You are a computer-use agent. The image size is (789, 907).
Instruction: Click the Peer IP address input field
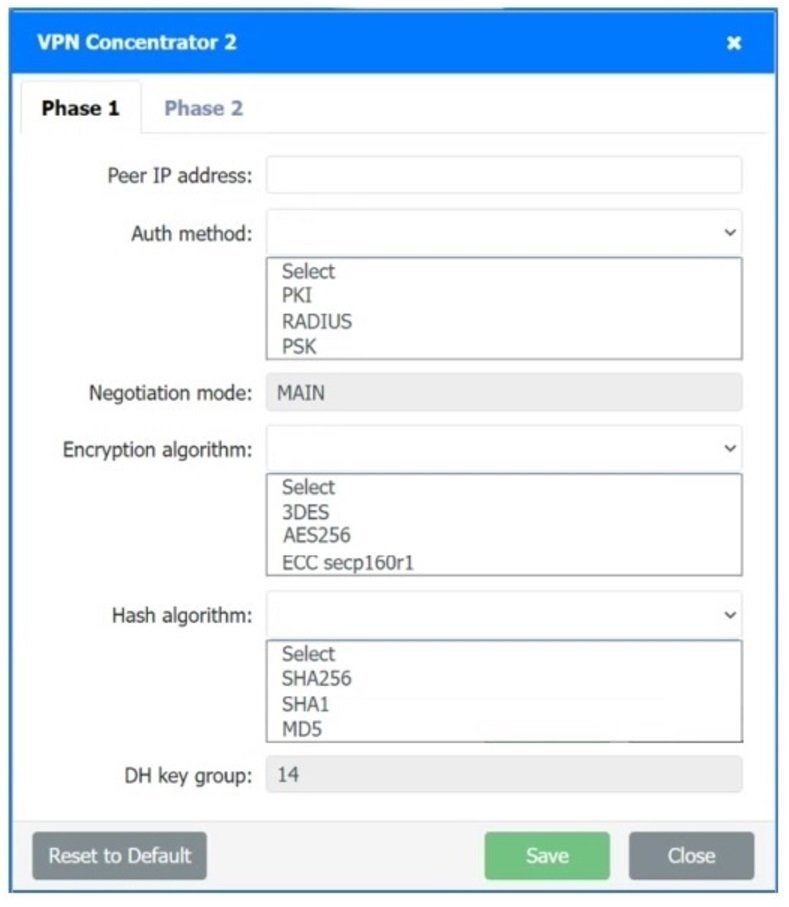[503, 173]
